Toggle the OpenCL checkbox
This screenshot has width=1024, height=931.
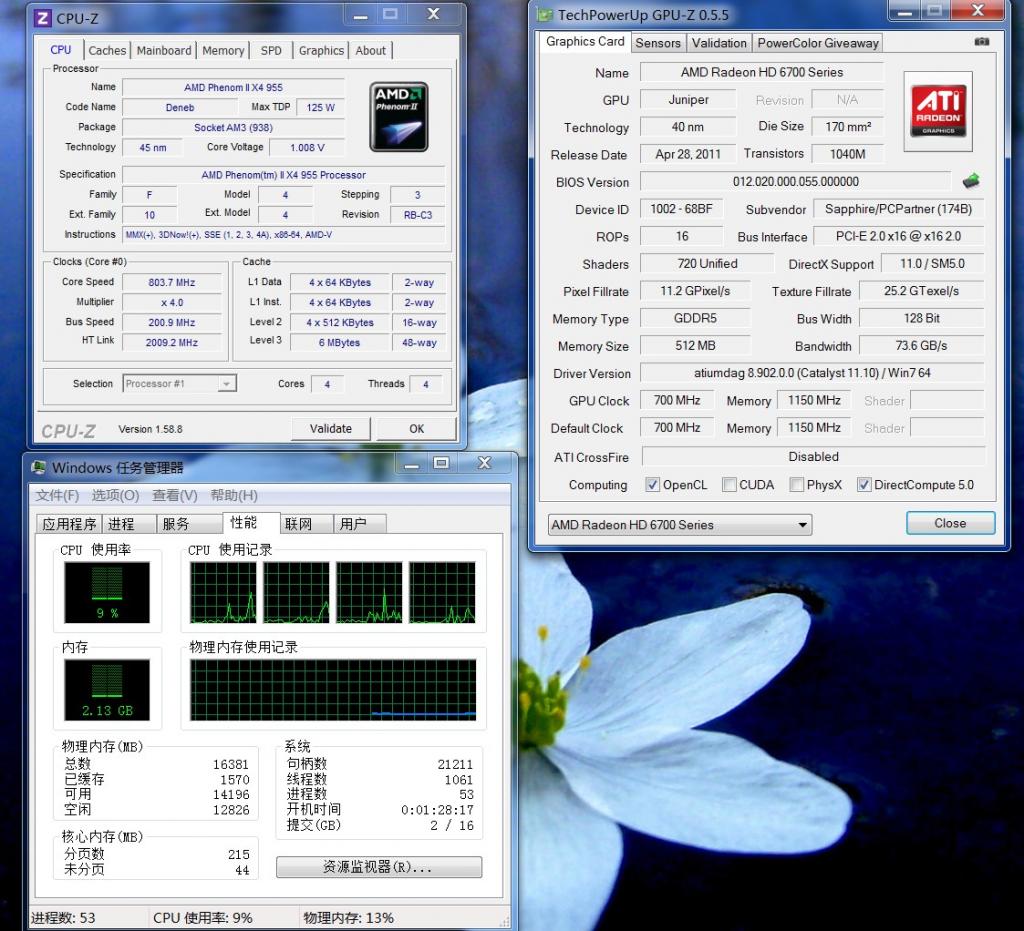(652, 484)
